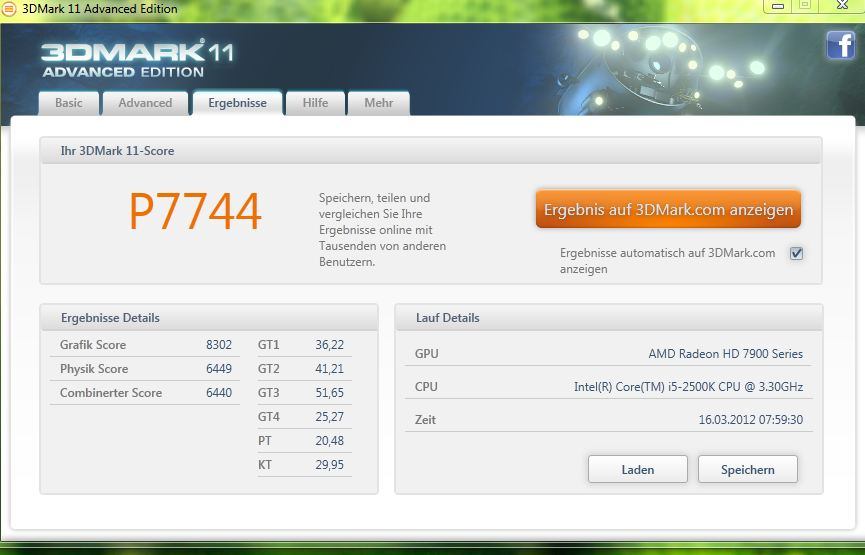This screenshot has width=865, height=555.
Task: Click the Speichern button
Action: point(747,469)
